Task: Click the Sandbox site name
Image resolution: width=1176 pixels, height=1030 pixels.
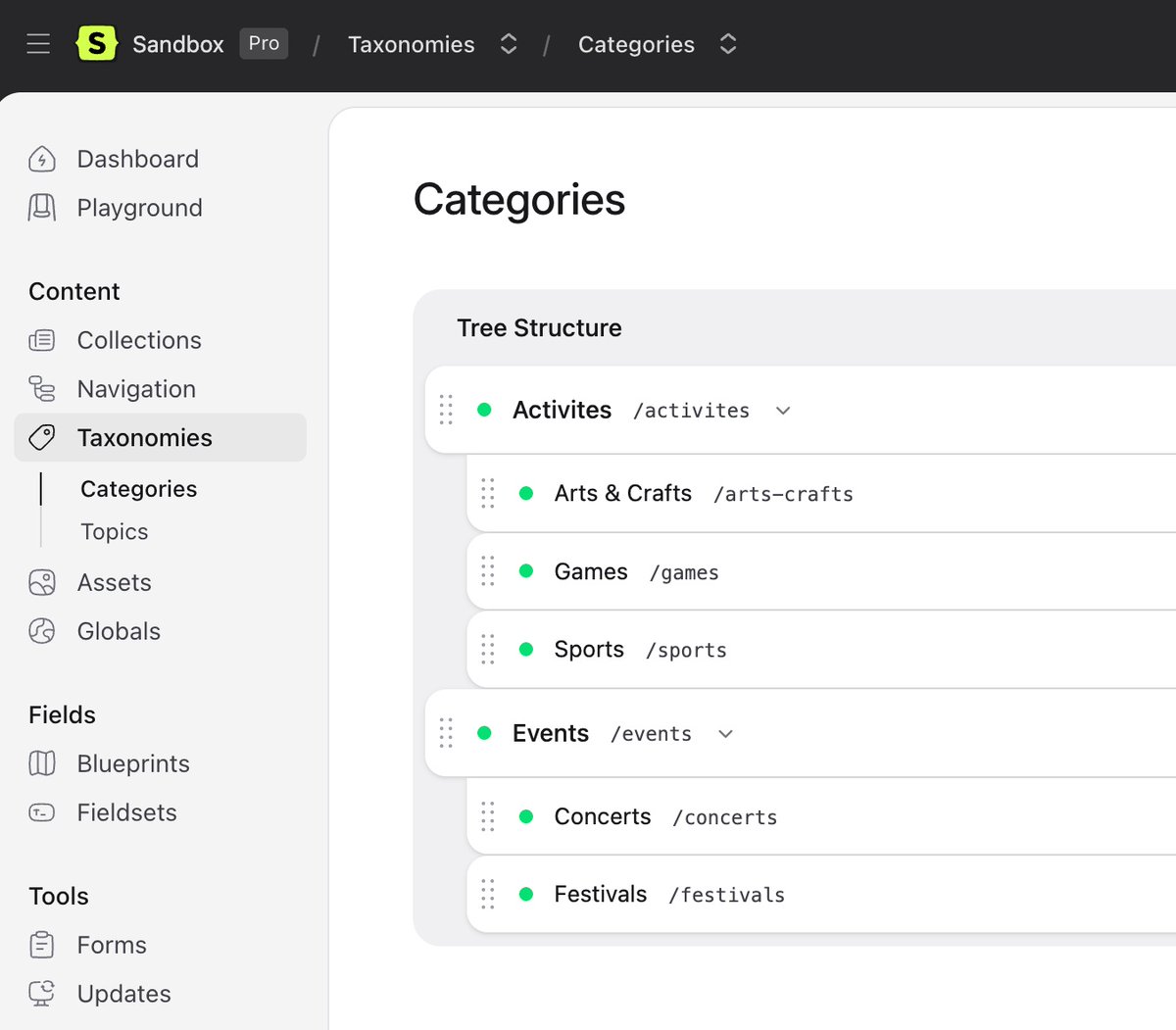Action: (178, 44)
